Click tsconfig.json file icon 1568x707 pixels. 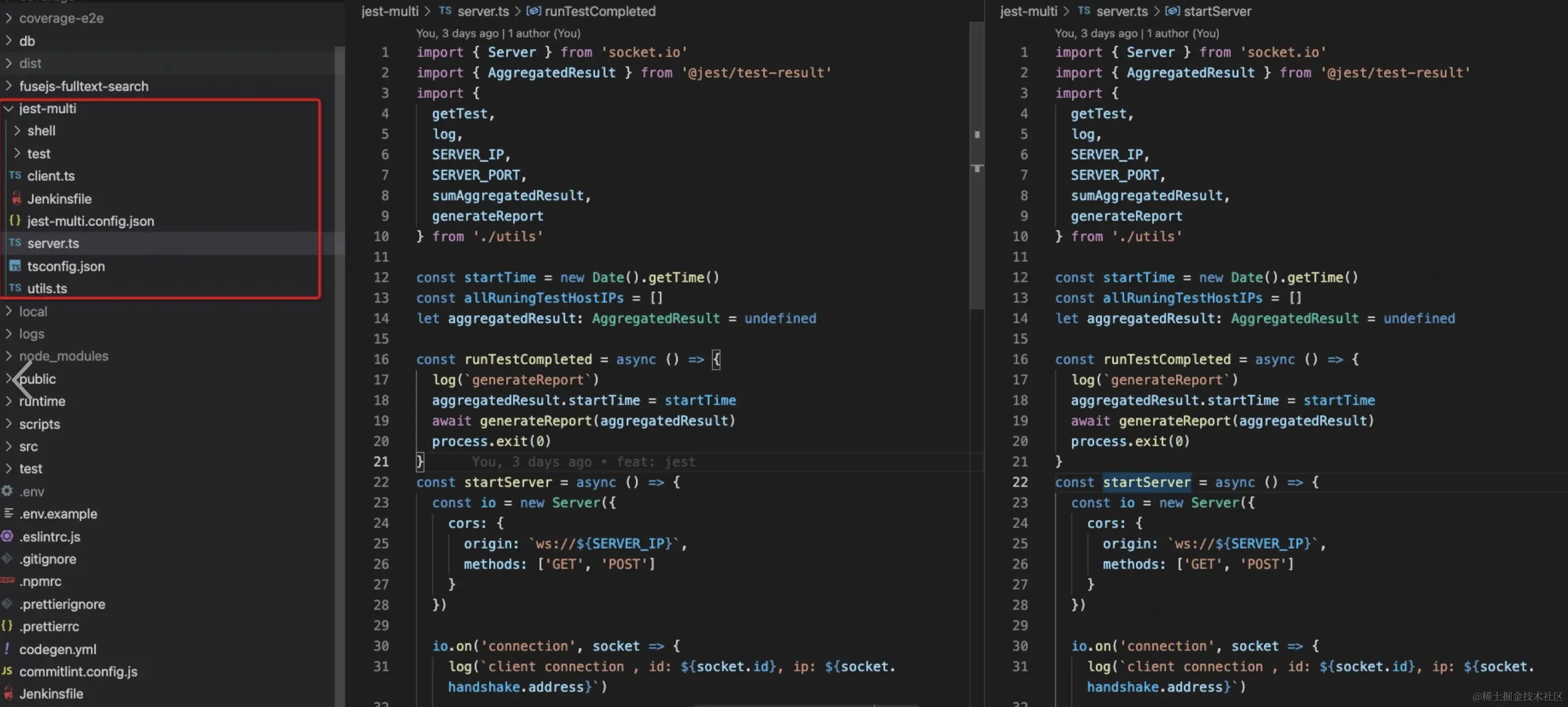(x=15, y=266)
